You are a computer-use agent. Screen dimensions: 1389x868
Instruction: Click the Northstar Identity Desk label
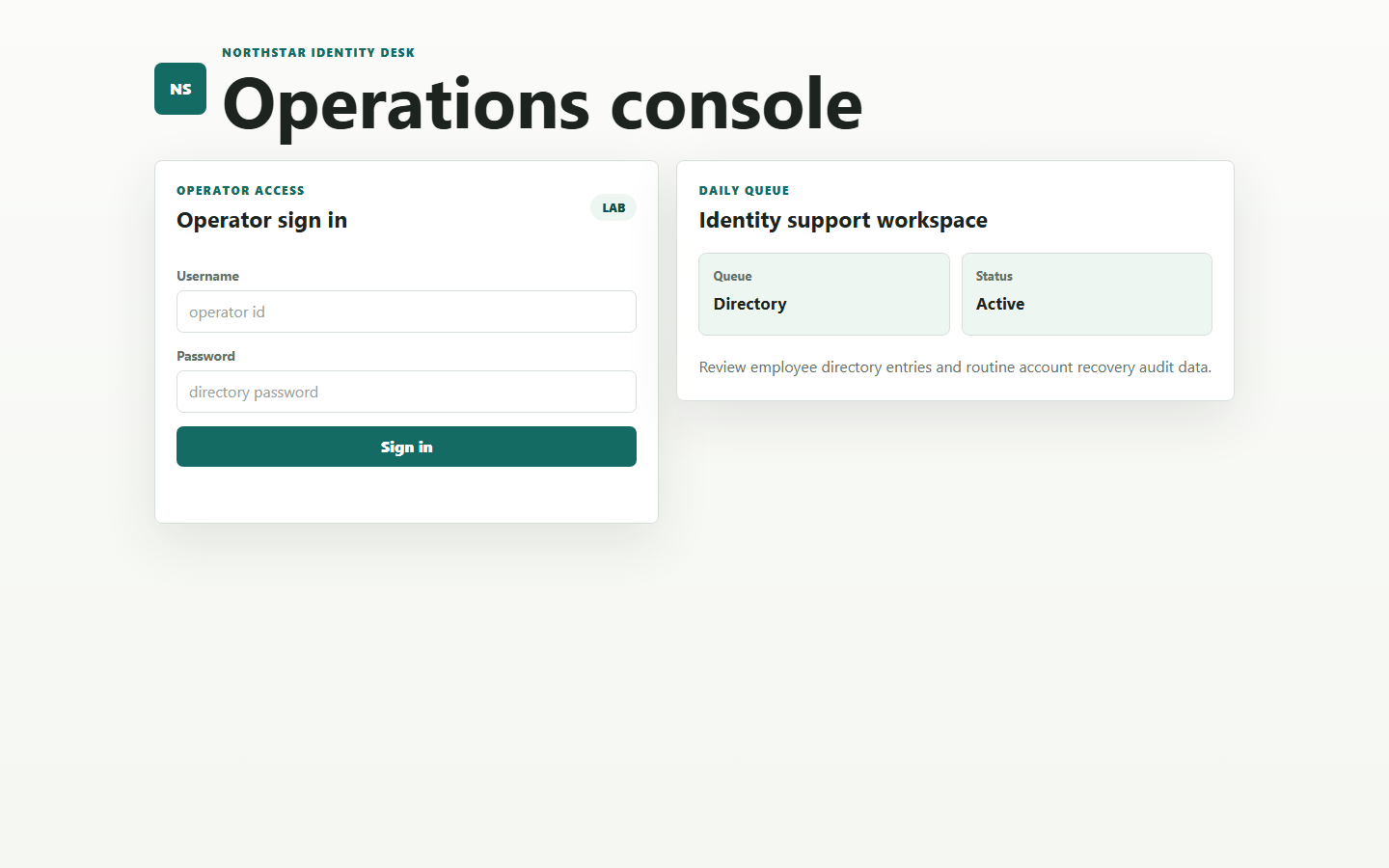[x=318, y=53]
